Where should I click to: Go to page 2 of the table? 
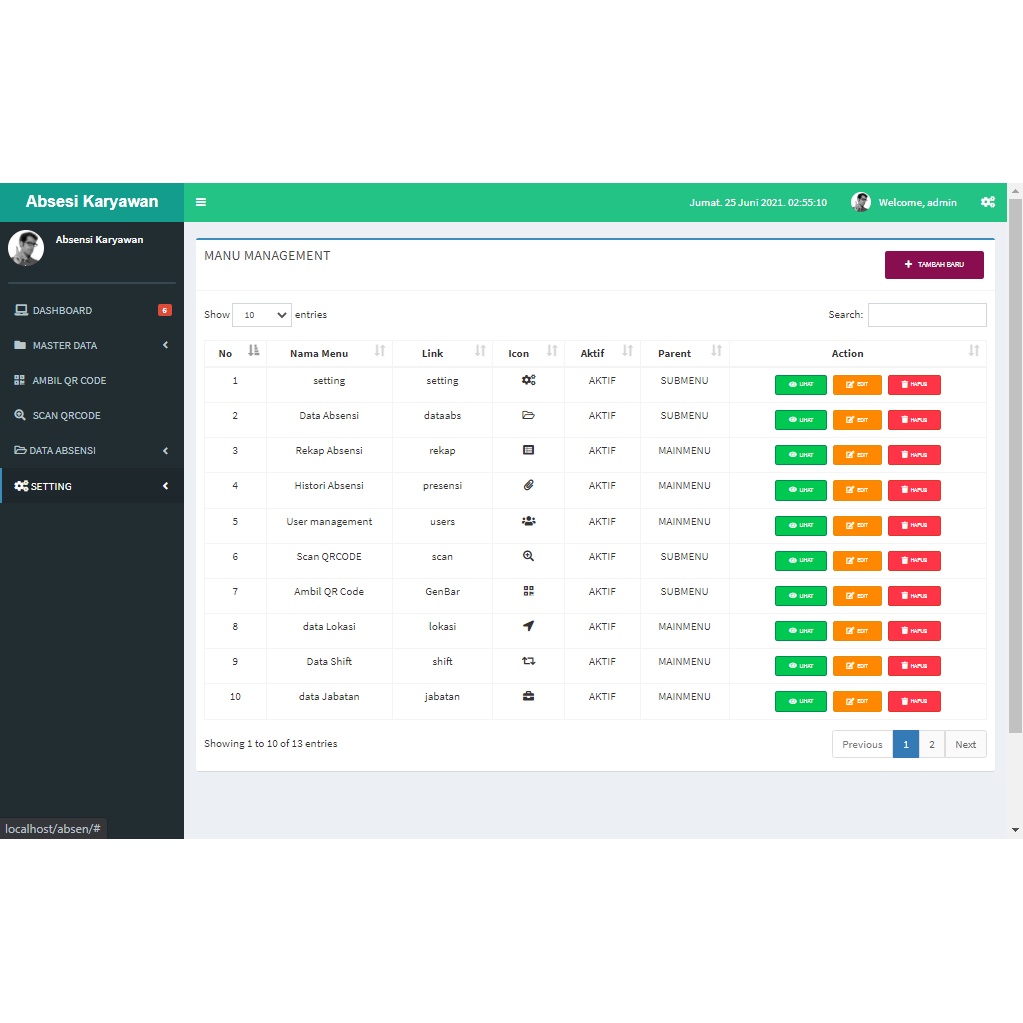click(x=931, y=744)
